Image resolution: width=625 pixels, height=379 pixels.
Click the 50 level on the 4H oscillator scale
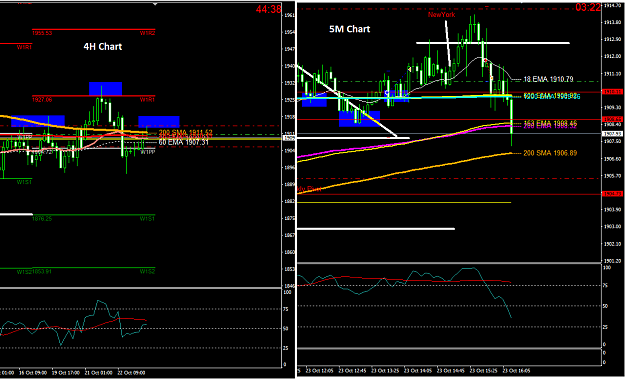tap(285, 329)
